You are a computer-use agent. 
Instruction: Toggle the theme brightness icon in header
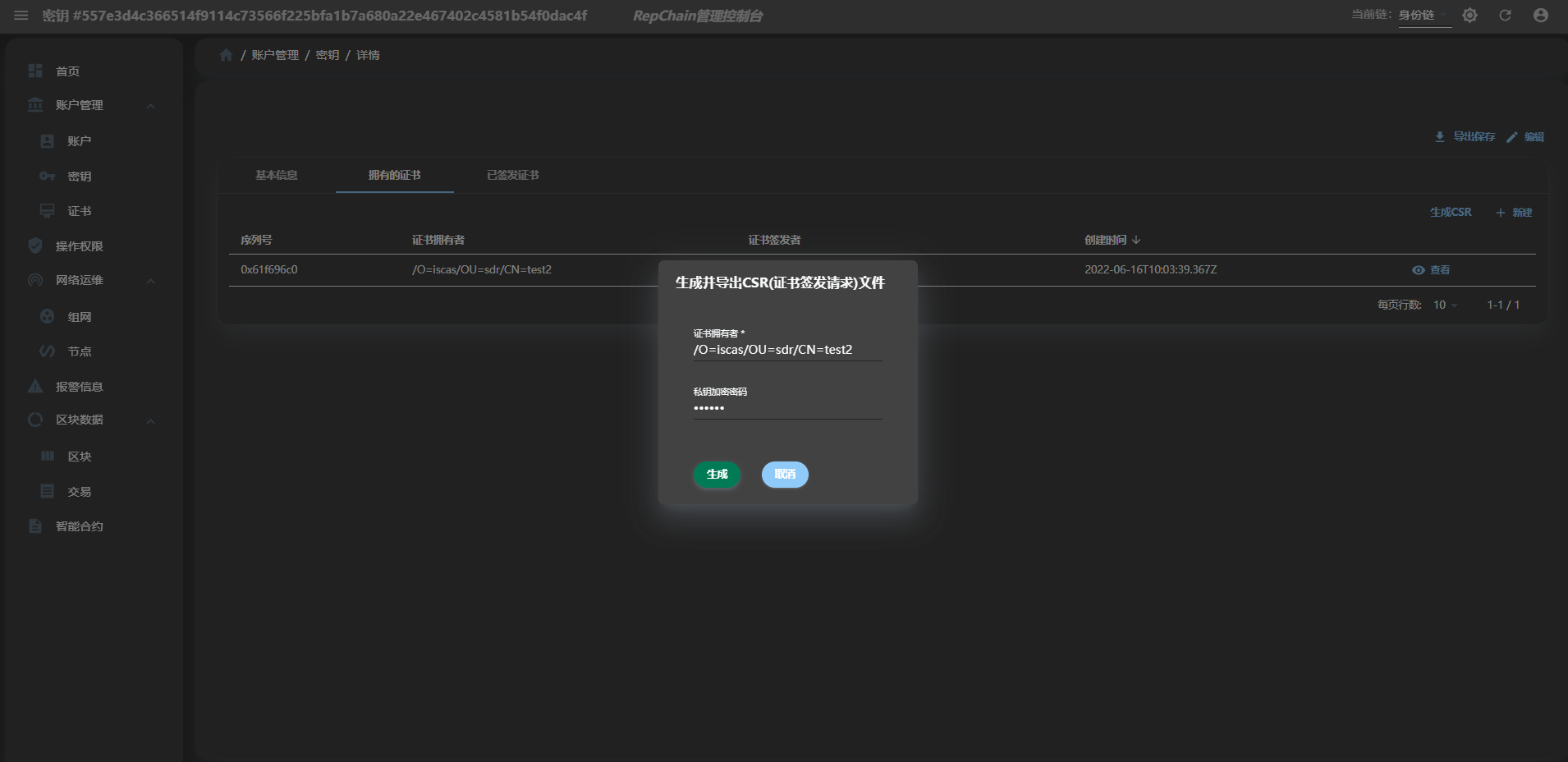pos(1469,16)
